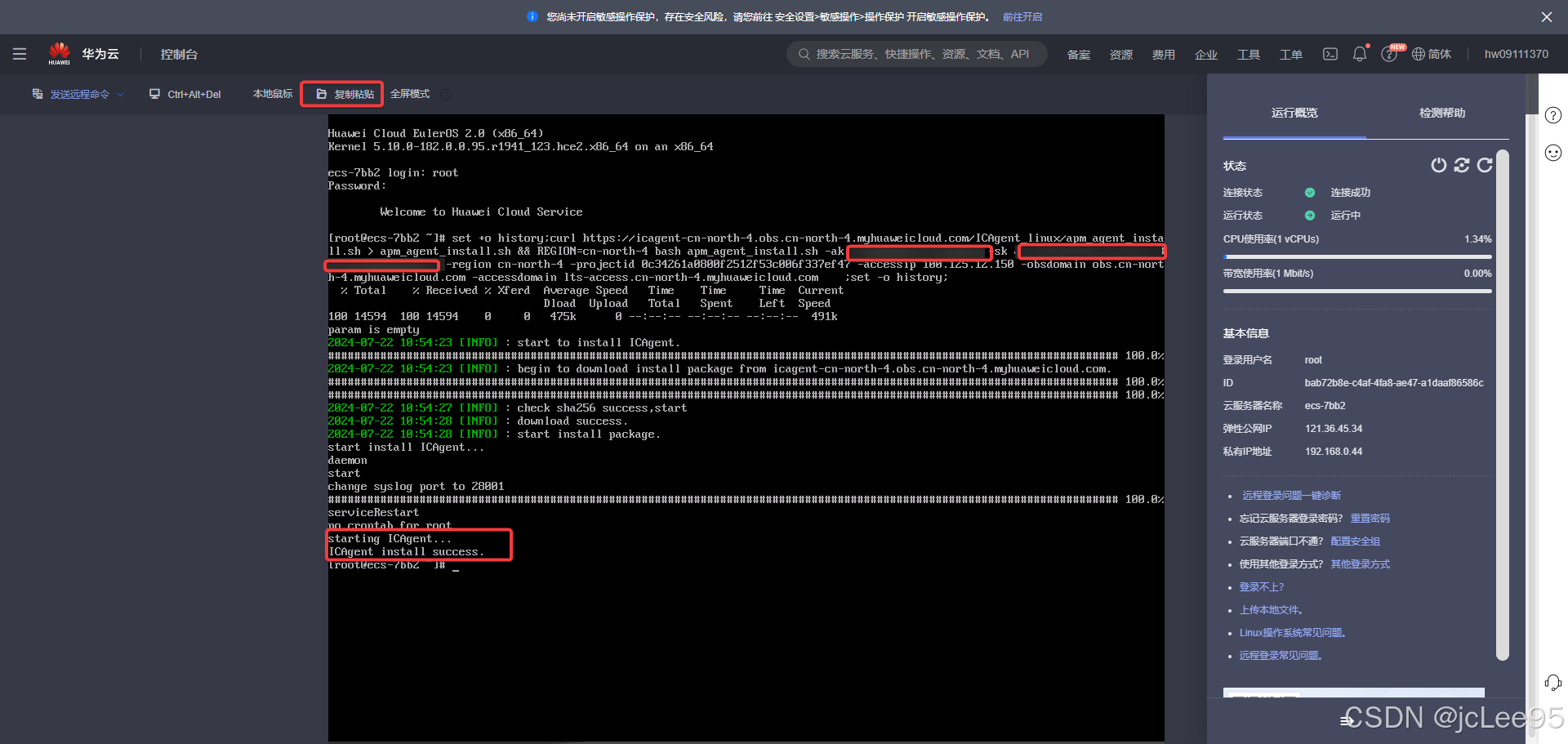Open the notifications bell
The image size is (1568, 744).
tap(1360, 54)
